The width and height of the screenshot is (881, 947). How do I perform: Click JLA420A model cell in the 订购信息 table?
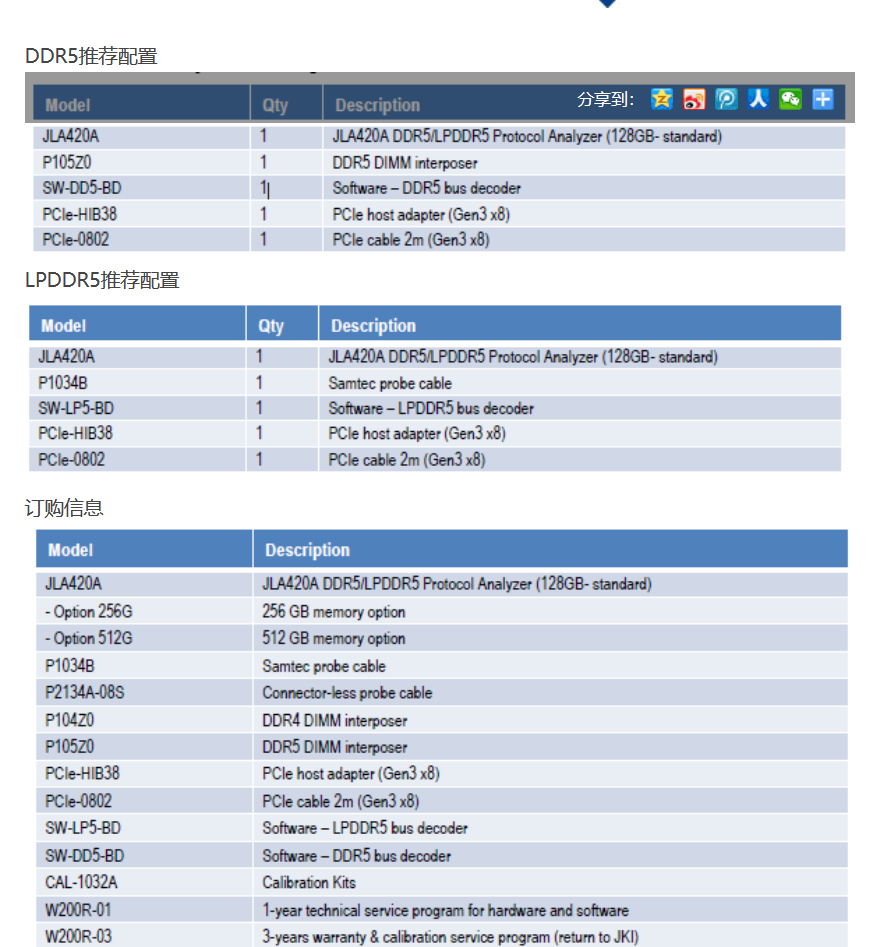click(73, 583)
